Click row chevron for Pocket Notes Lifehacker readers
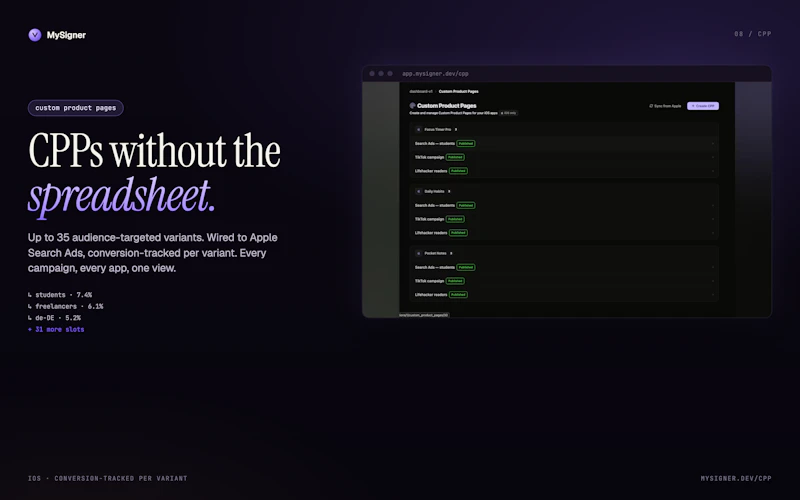The image size is (800, 500). point(713,294)
